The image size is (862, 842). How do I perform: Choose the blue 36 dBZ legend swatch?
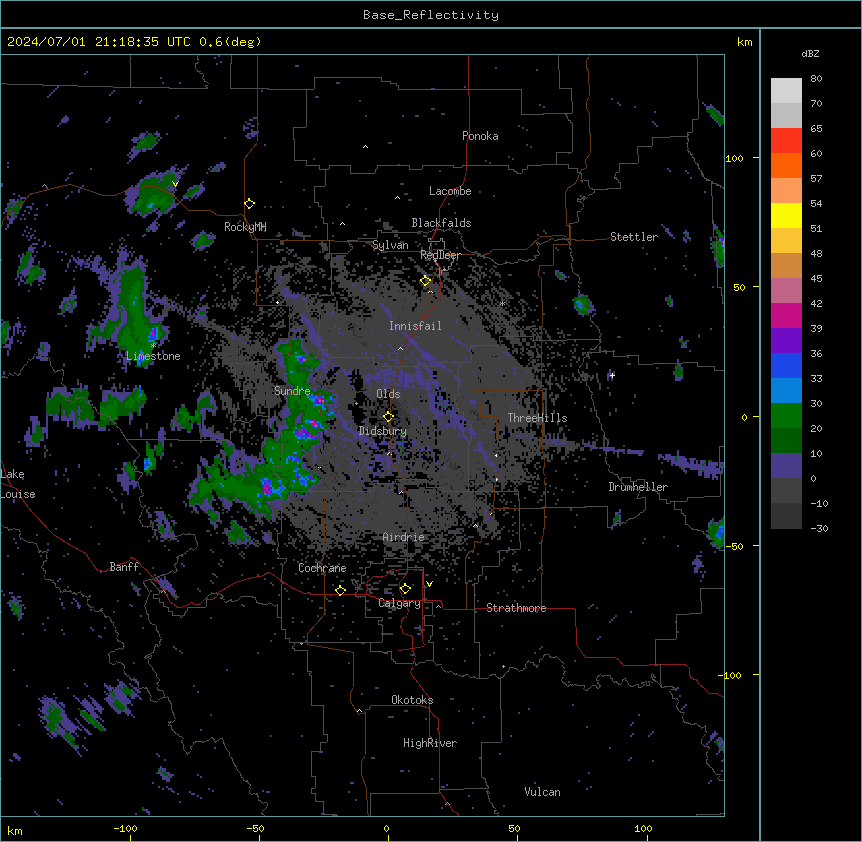(x=786, y=365)
